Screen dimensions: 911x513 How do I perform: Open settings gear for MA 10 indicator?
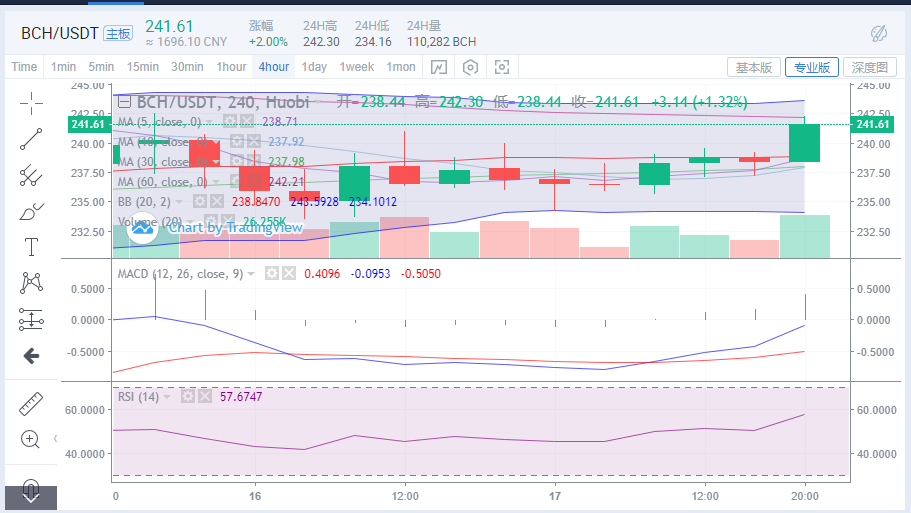pyautogui.click(x=236, y=141)
